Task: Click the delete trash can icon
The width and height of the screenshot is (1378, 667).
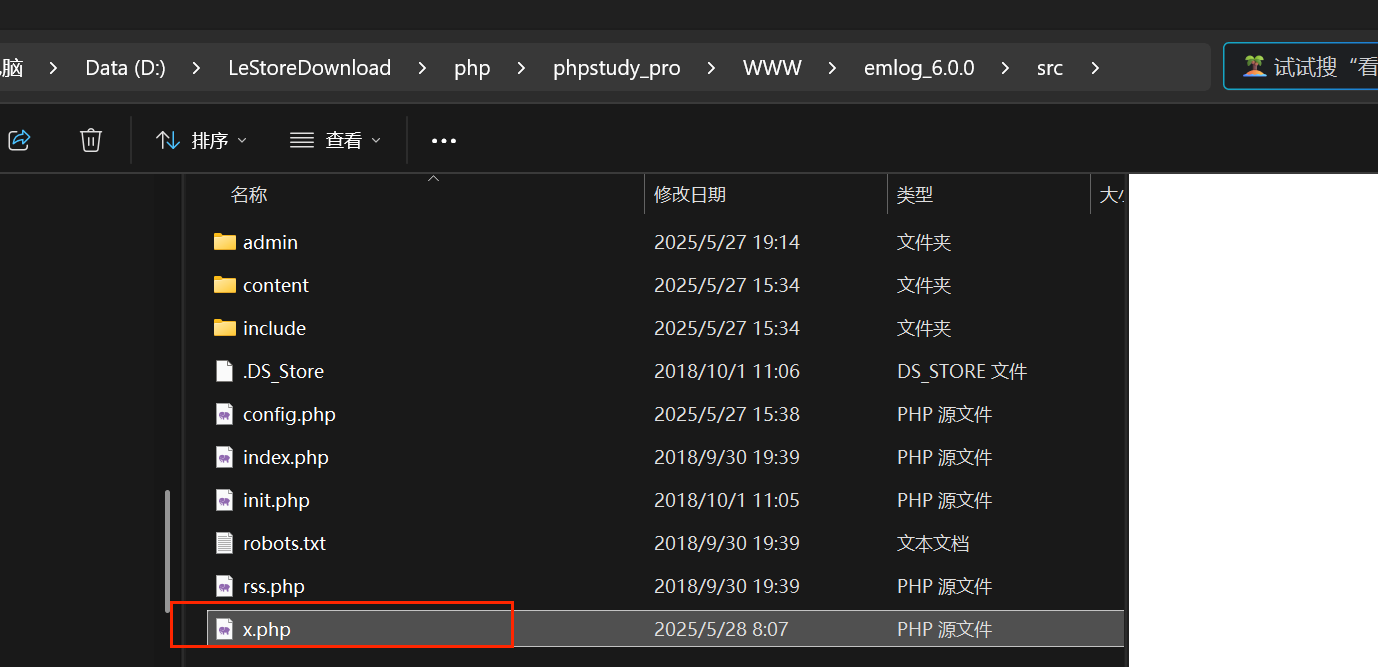Action: click(x=91, y=140)
